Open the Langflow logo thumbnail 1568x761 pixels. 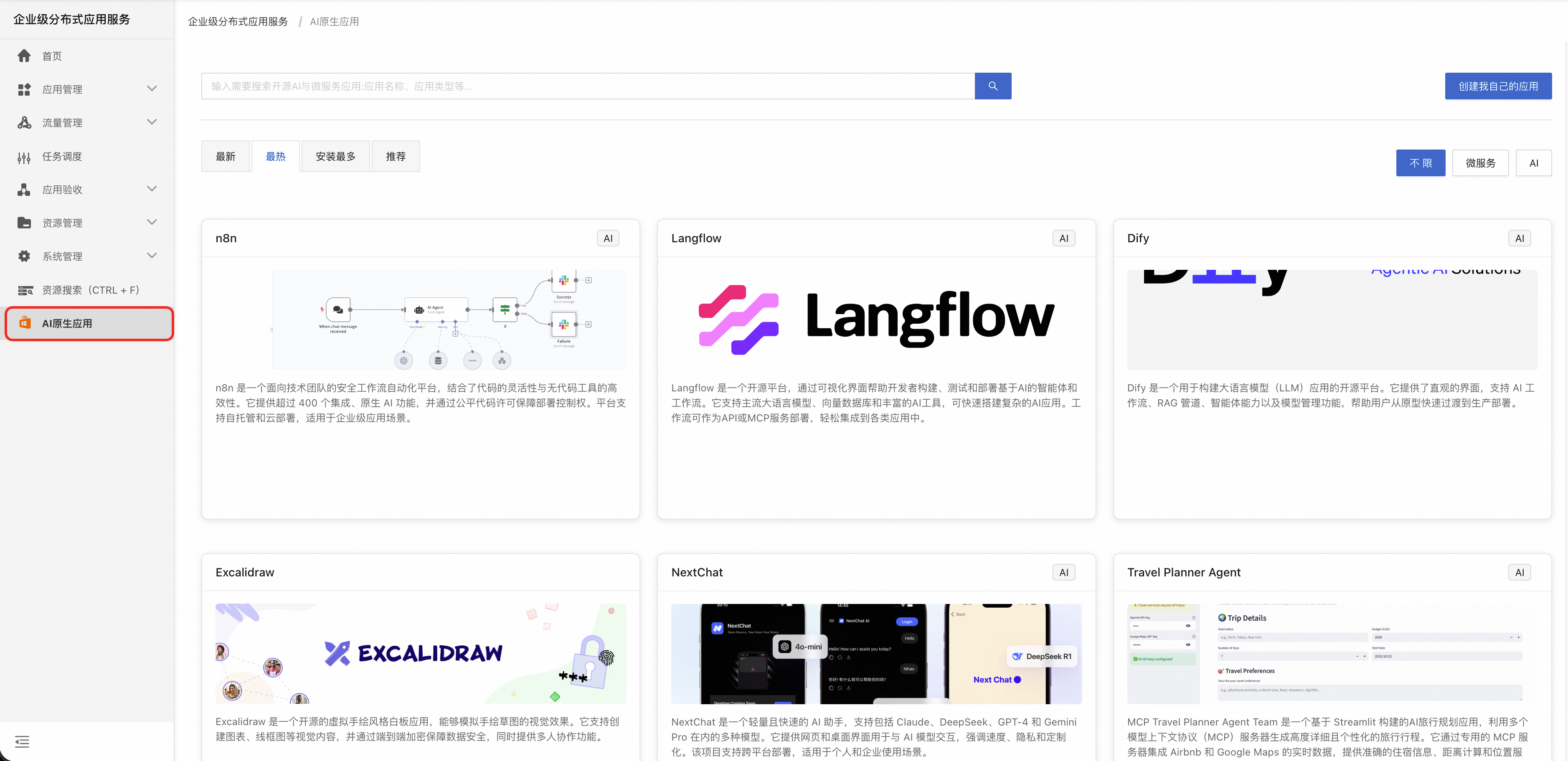click(876, 319)
